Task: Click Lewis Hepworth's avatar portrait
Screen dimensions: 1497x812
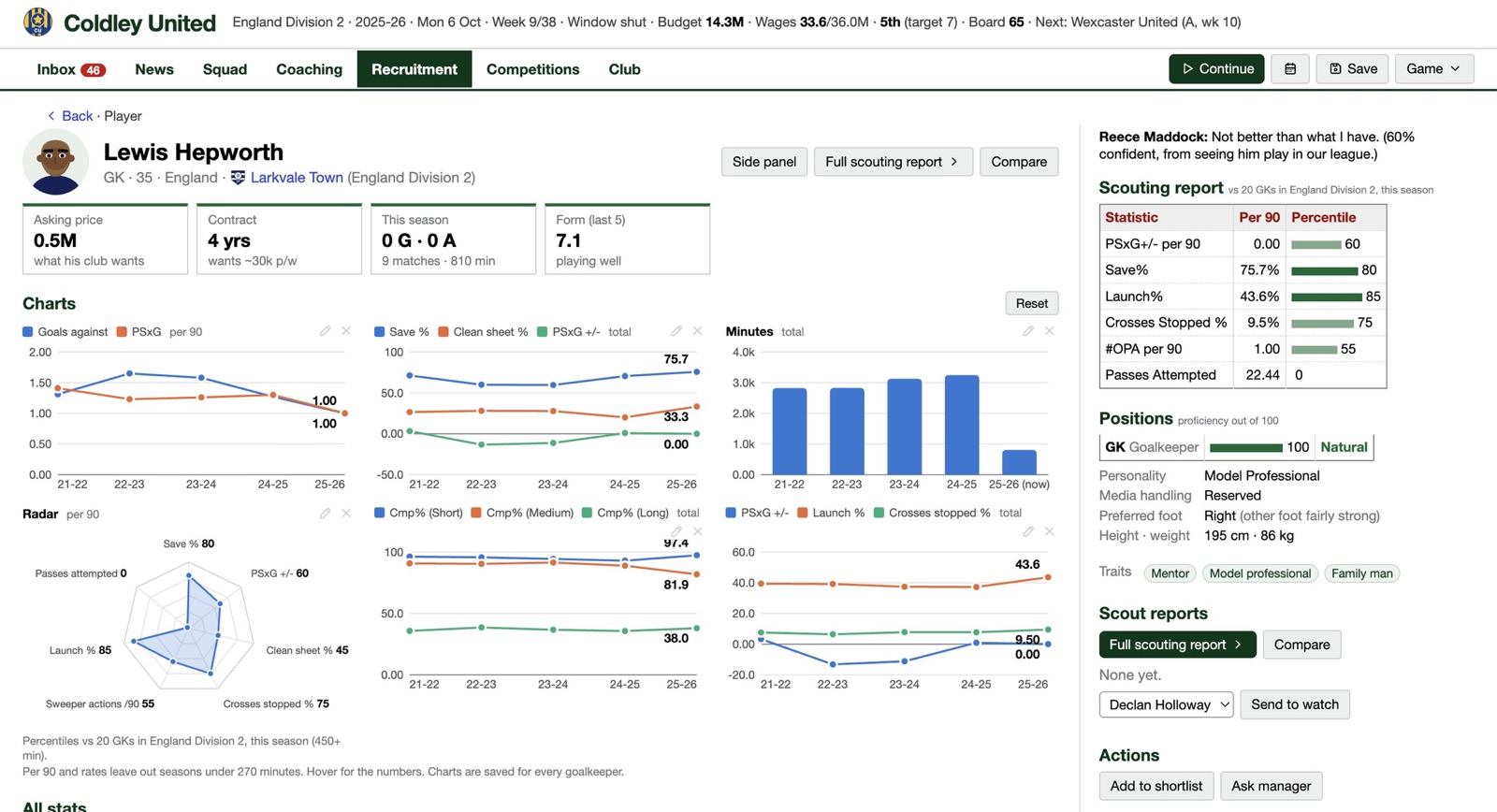Action: [x=55, y=162]
